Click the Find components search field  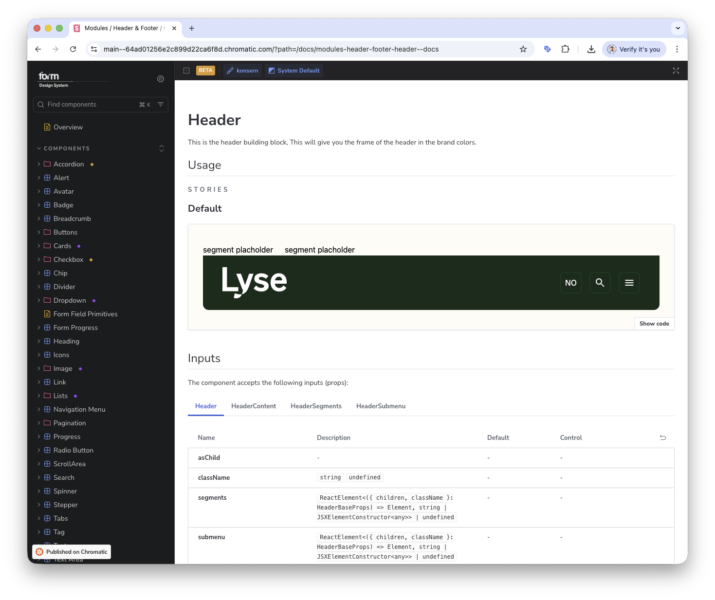coord(90,104)
